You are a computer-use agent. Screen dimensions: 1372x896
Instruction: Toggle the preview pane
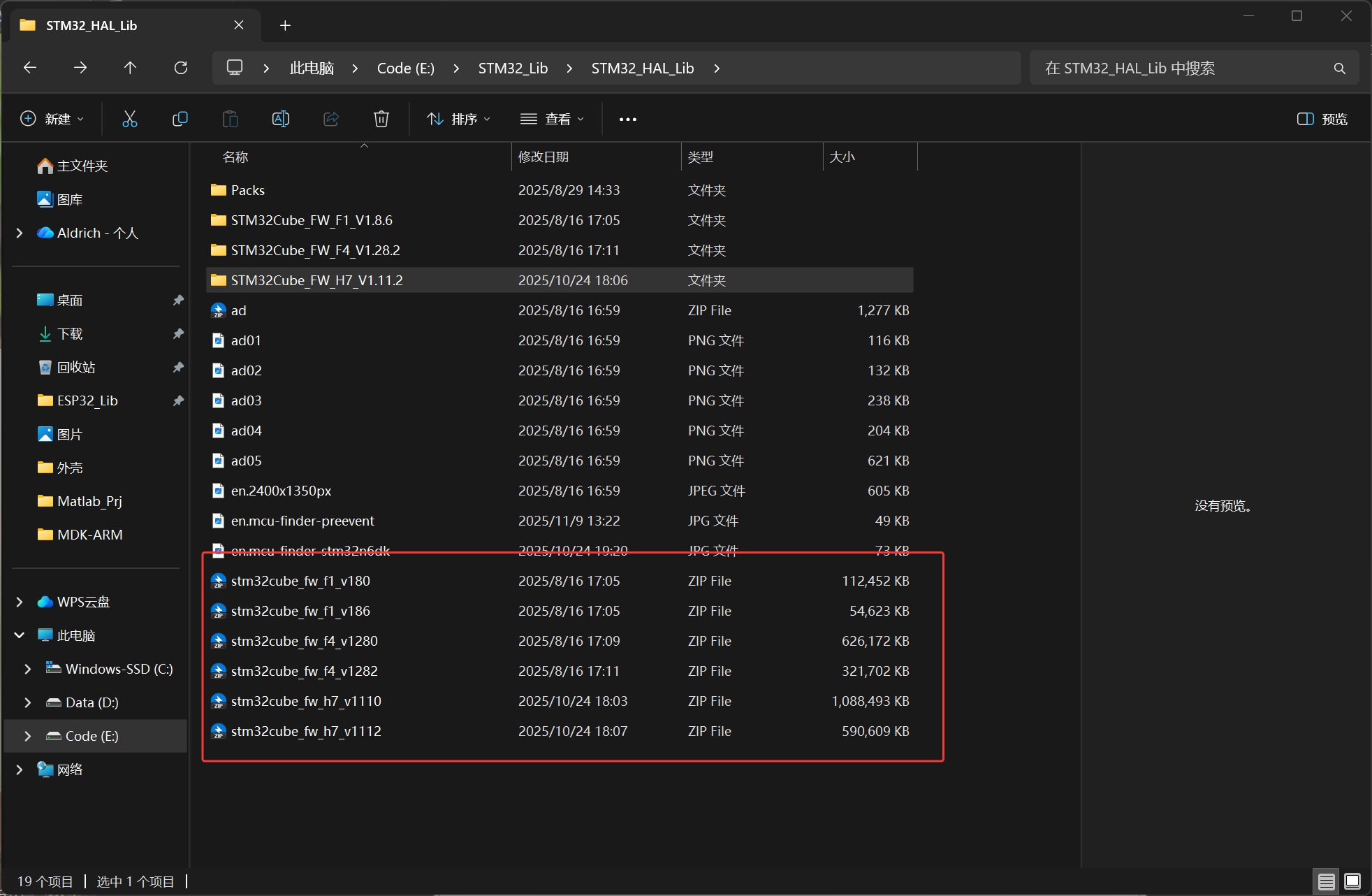pos(1322,119)
